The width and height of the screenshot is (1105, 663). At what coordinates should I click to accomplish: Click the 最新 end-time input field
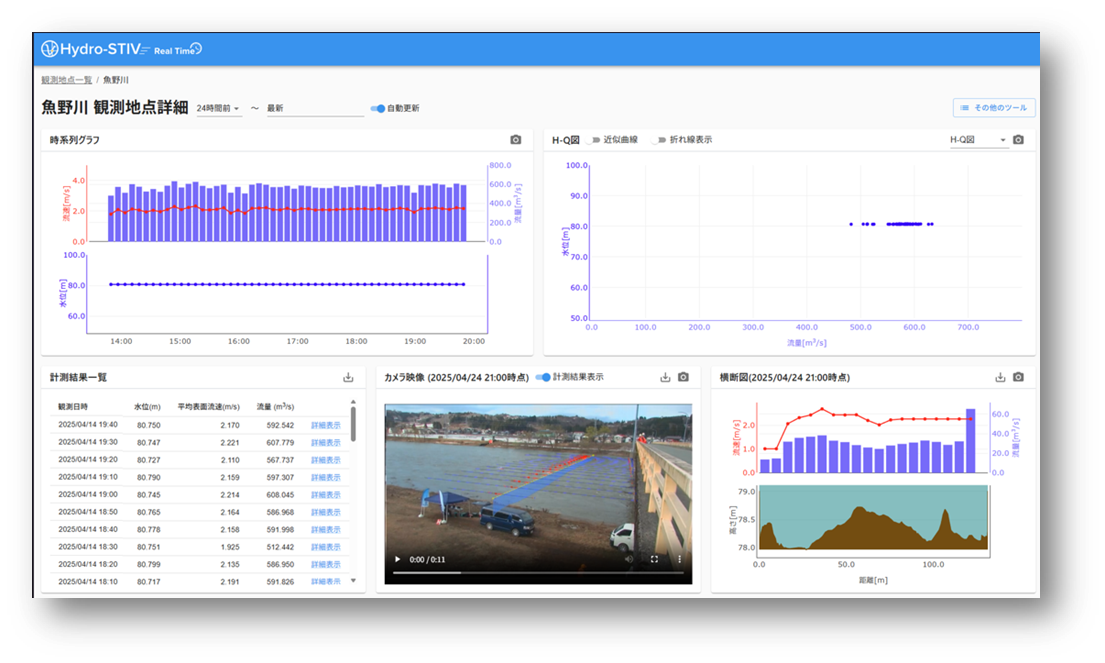(x=315, y=109)
